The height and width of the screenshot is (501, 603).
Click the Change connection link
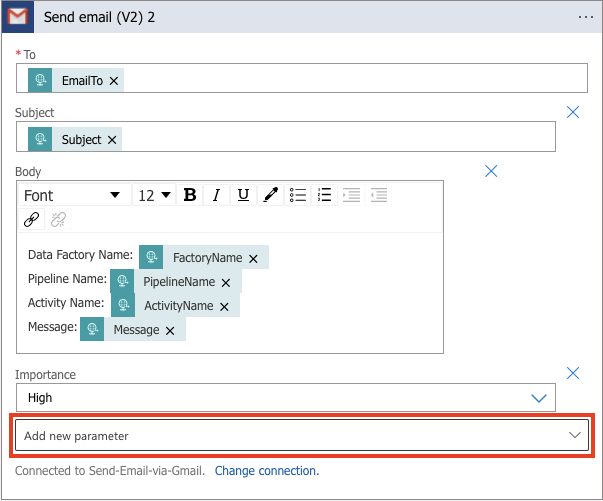[266, 470]
